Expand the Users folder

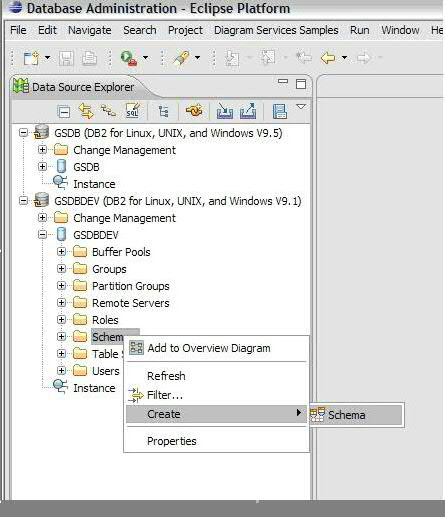(61, 370)
